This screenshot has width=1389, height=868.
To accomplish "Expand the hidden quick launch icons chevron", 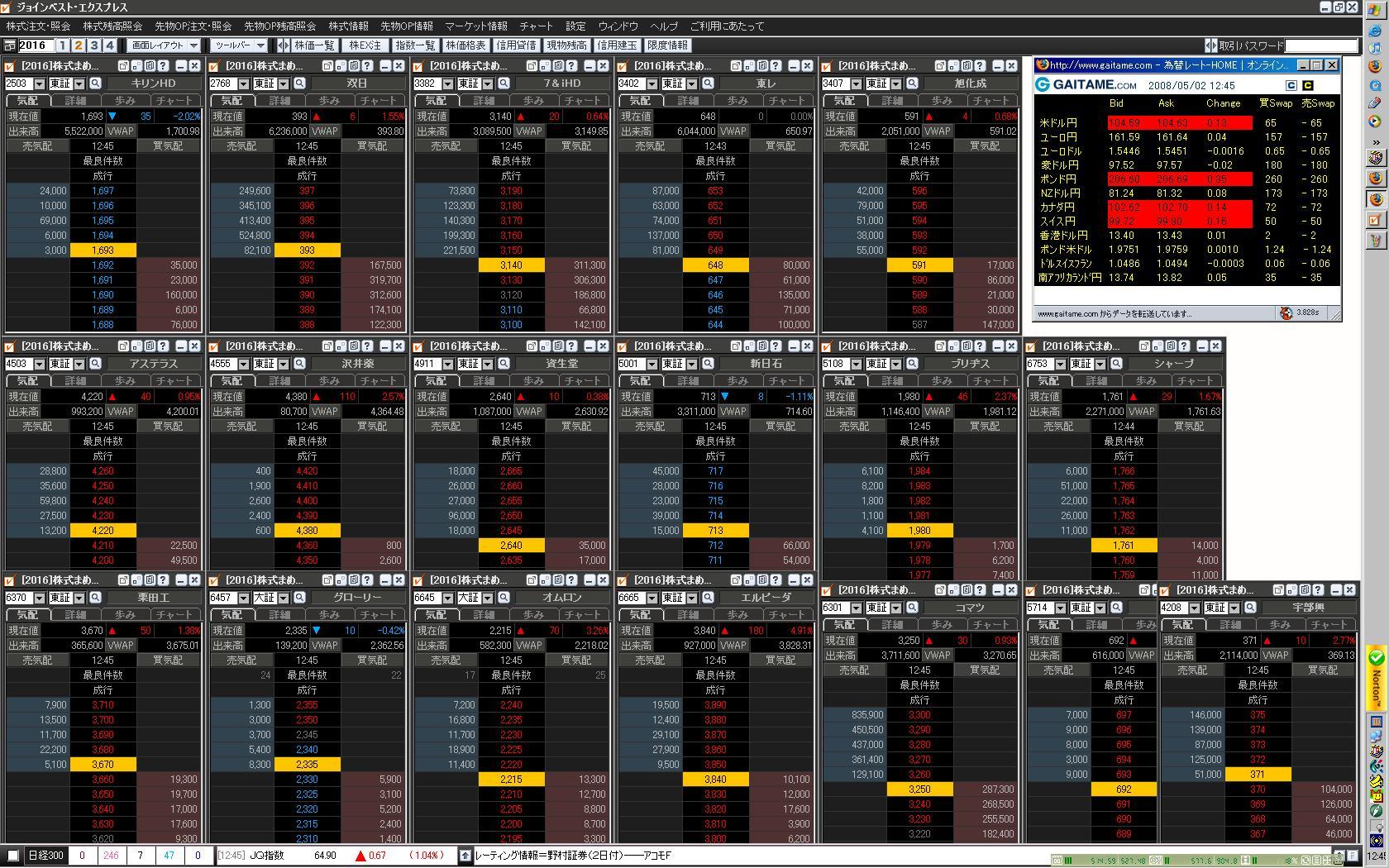I will (1376, 141).
